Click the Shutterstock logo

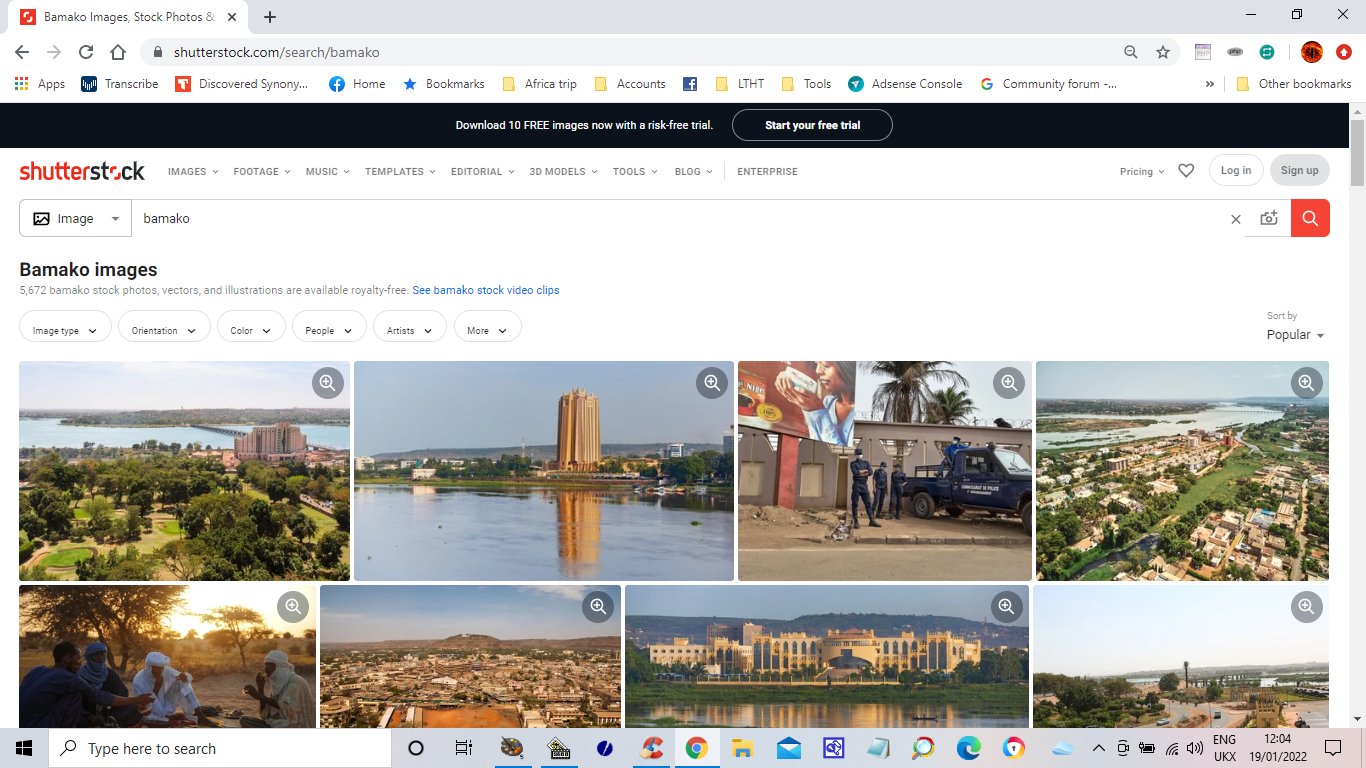[82, 170]
